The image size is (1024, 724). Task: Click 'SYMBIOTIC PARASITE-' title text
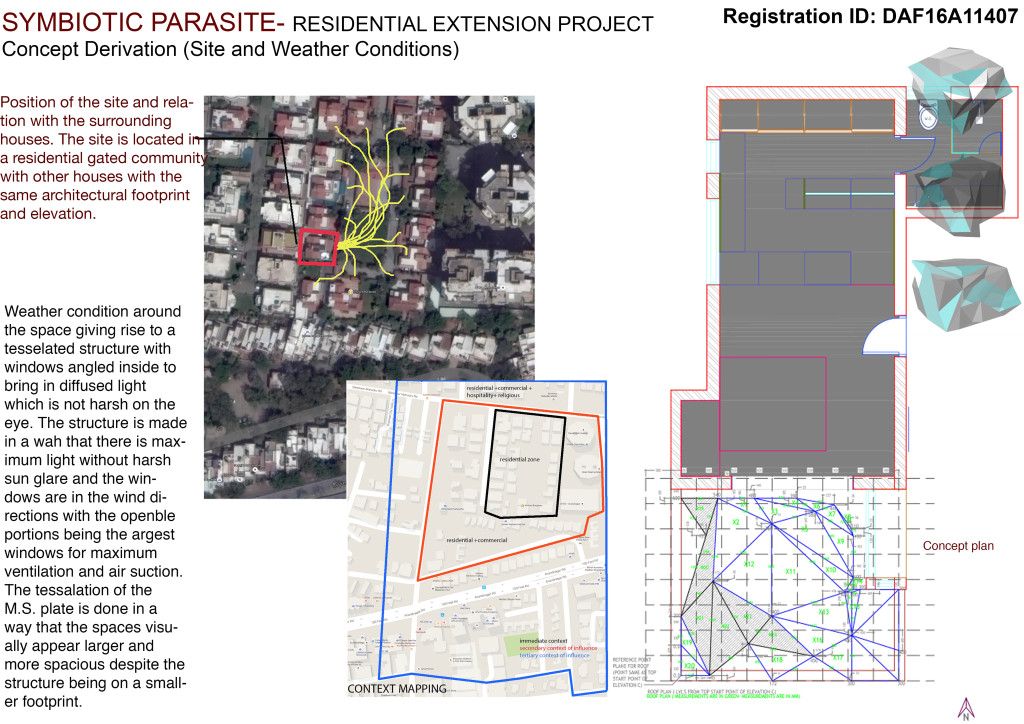tap(143, 22)
